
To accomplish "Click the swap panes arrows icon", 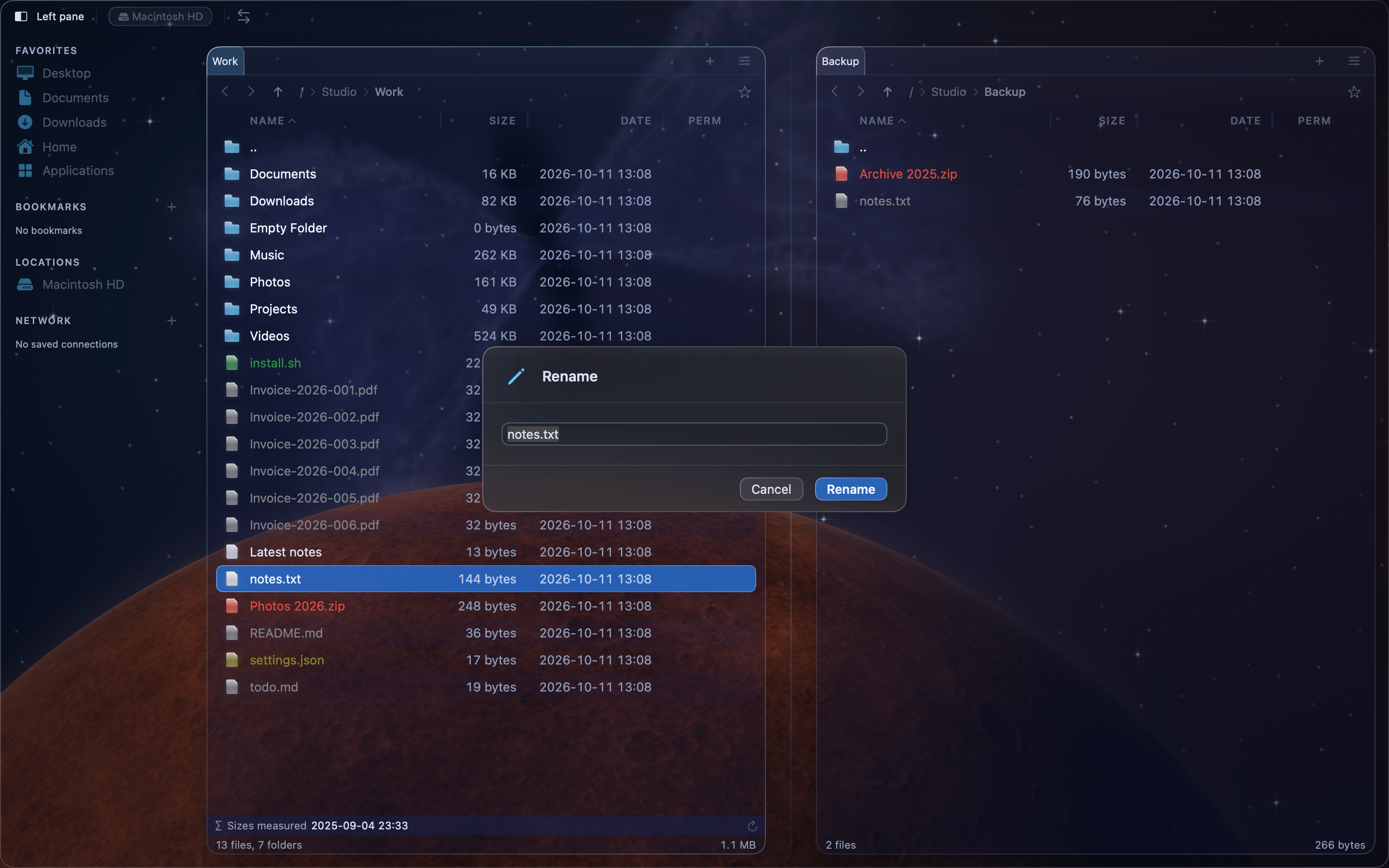I will tap(244, 16).
